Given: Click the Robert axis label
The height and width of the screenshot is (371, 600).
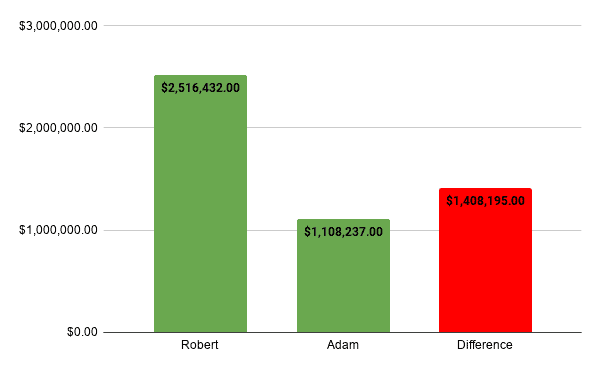Looking at the screenshot, I should pyautogui.click(x=199, y=345).
